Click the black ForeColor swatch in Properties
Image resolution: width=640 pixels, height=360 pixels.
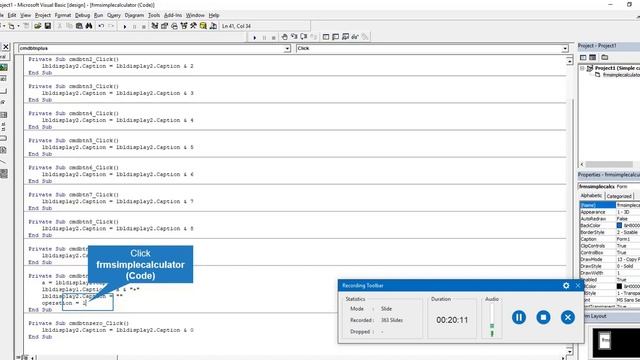(619, 287)
